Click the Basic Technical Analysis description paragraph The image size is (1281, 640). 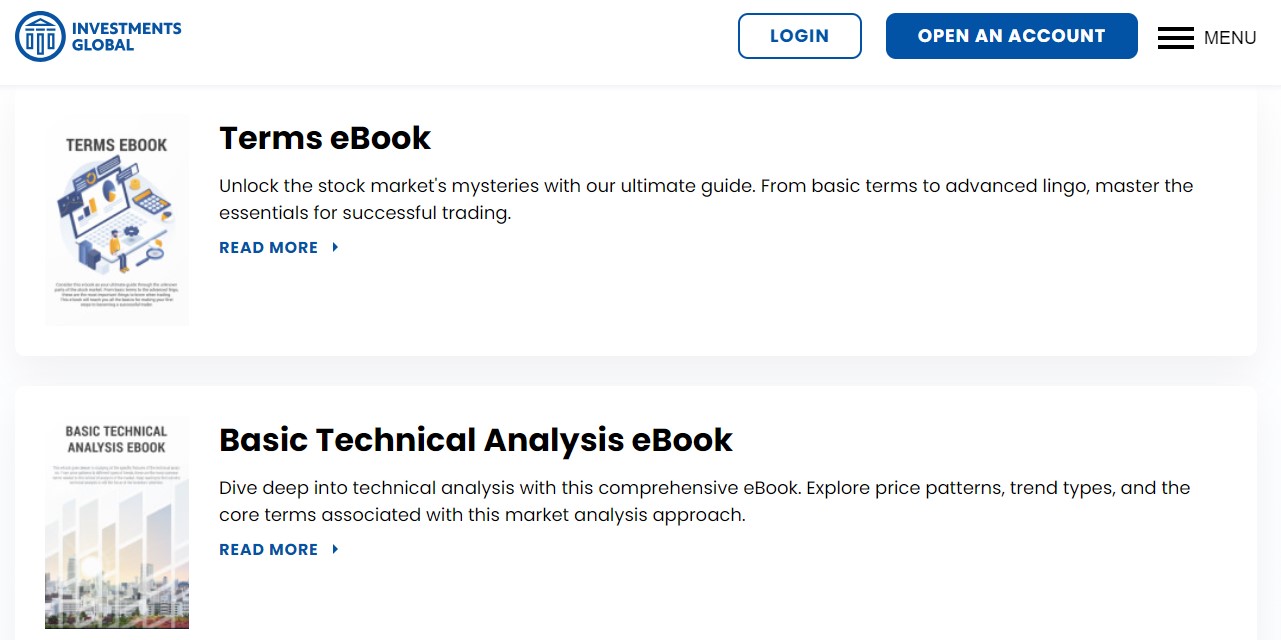click(704, 501)
